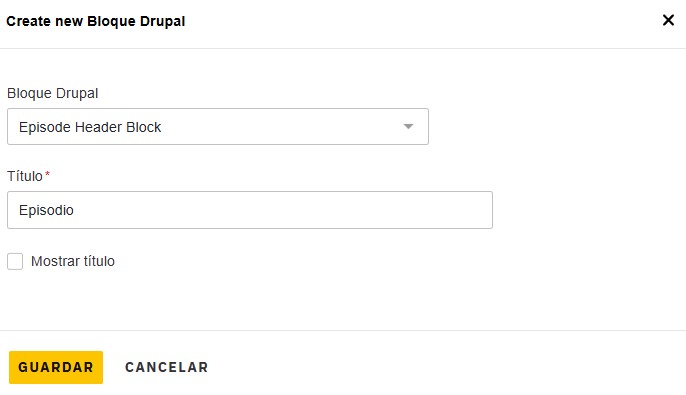This screenshot has height=395, width=686.
Task: Open the Bloque Drupal dropdown
Action: tap(218, 126)
